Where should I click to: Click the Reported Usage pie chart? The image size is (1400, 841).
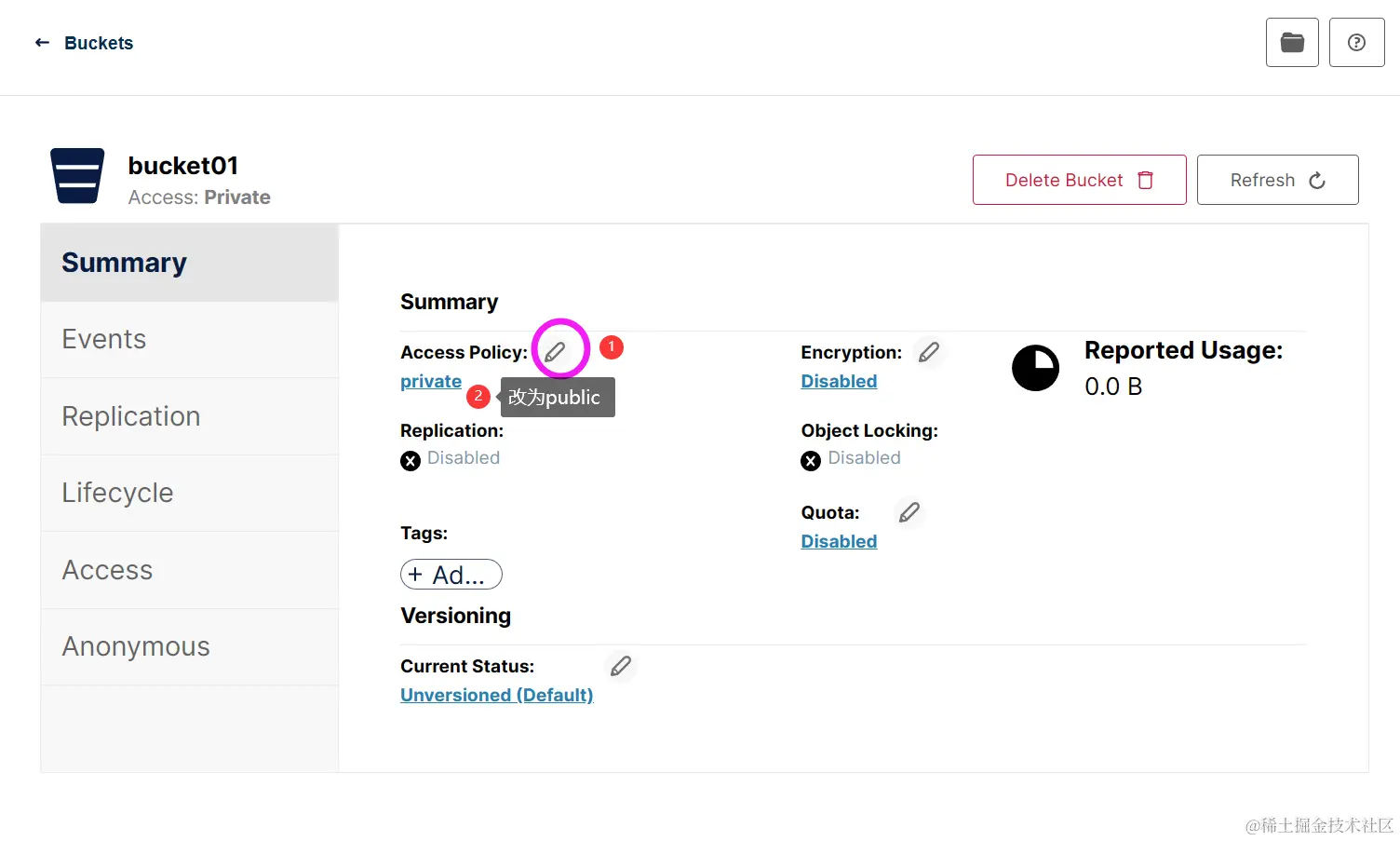click(1035, 368)
